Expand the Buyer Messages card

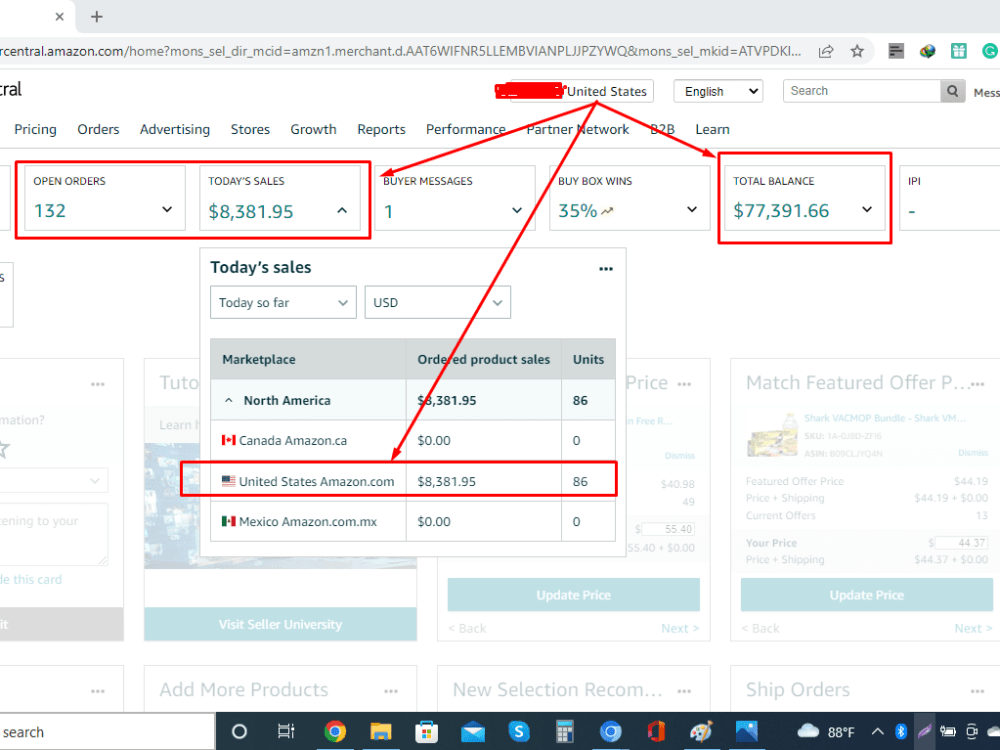[517, 210]
